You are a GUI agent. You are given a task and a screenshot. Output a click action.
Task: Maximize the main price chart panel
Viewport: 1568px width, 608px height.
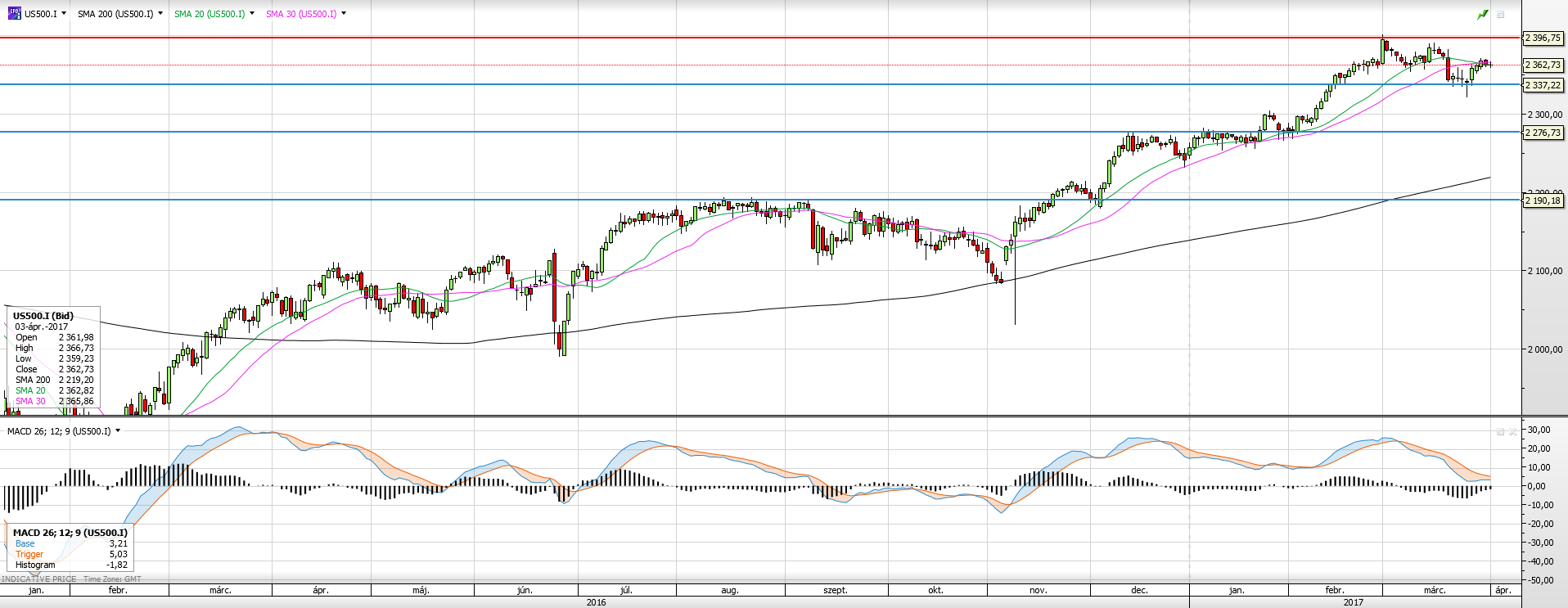tap(1501, 14)
